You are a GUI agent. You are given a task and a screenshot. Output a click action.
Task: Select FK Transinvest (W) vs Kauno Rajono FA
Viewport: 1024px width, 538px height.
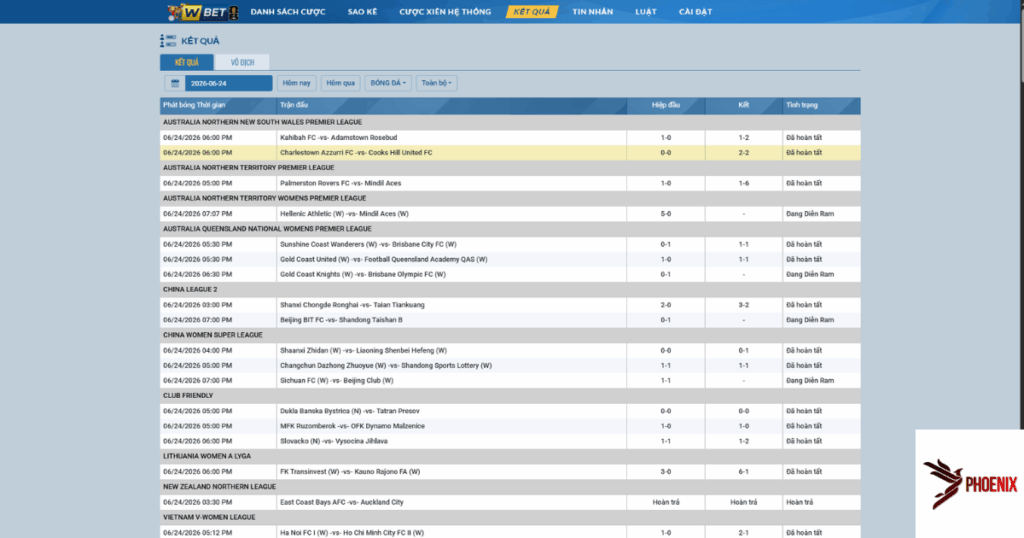(510, 472)
